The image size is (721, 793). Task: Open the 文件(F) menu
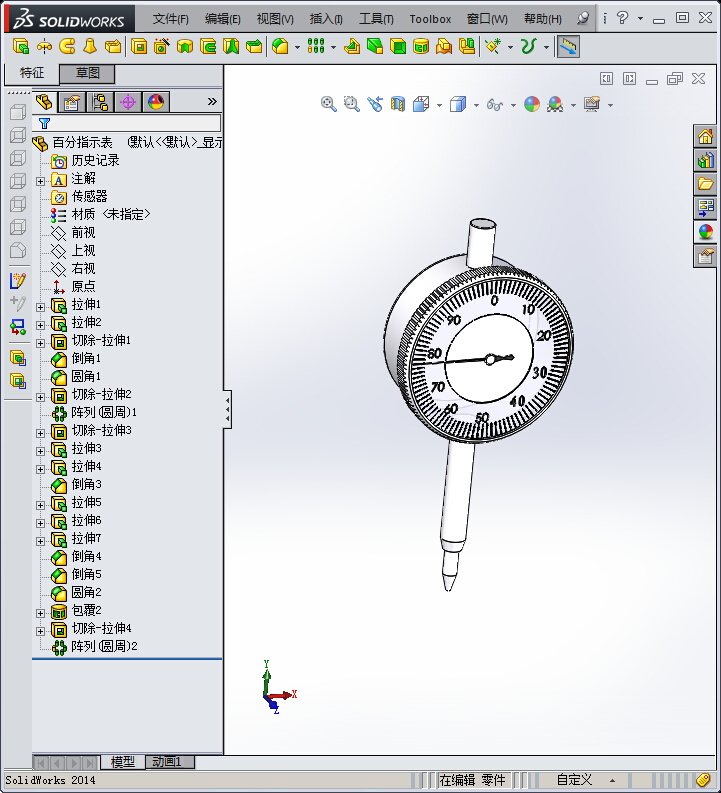(170, 19)
